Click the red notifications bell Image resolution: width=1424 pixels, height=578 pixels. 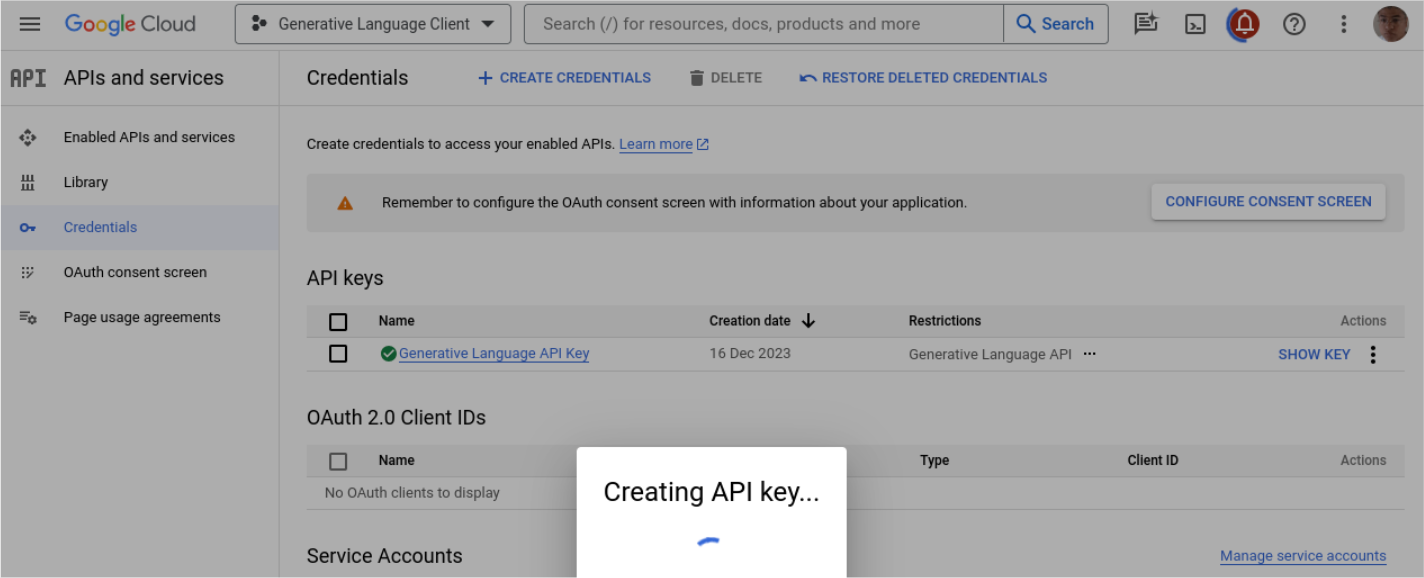click(1244, 24)
